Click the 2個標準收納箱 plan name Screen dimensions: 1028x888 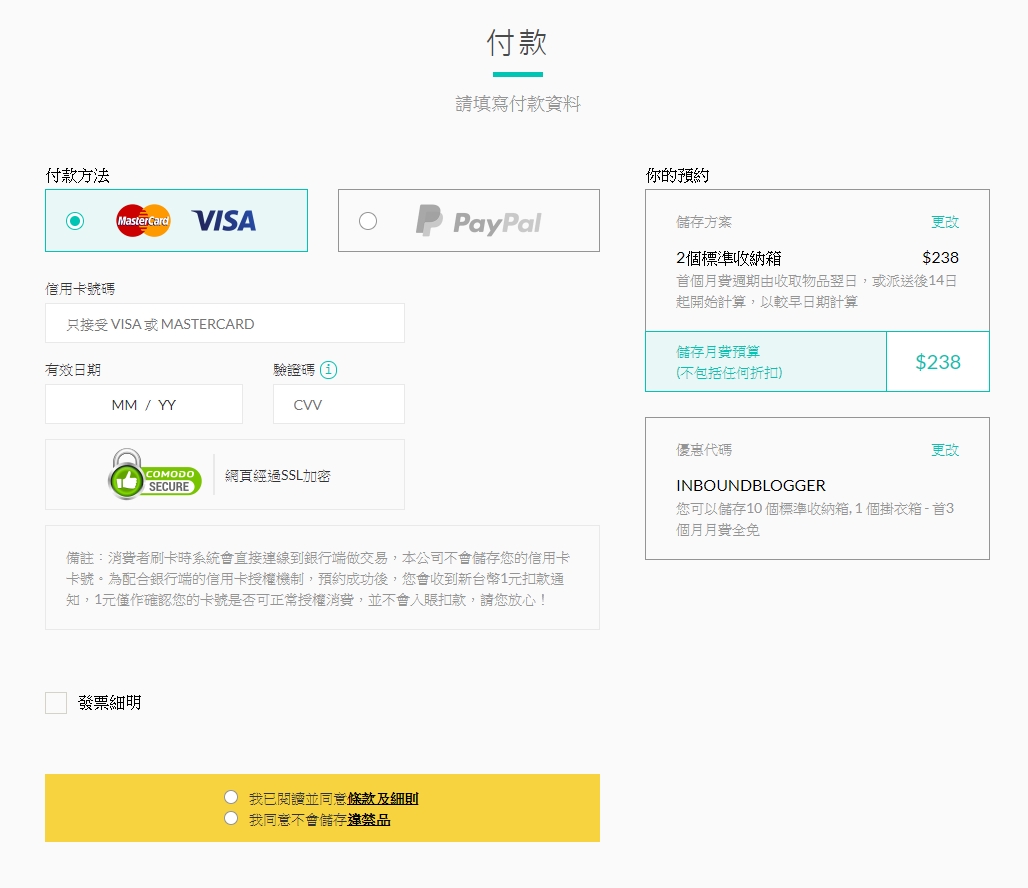pyautogui.click(x=728, y=258)
